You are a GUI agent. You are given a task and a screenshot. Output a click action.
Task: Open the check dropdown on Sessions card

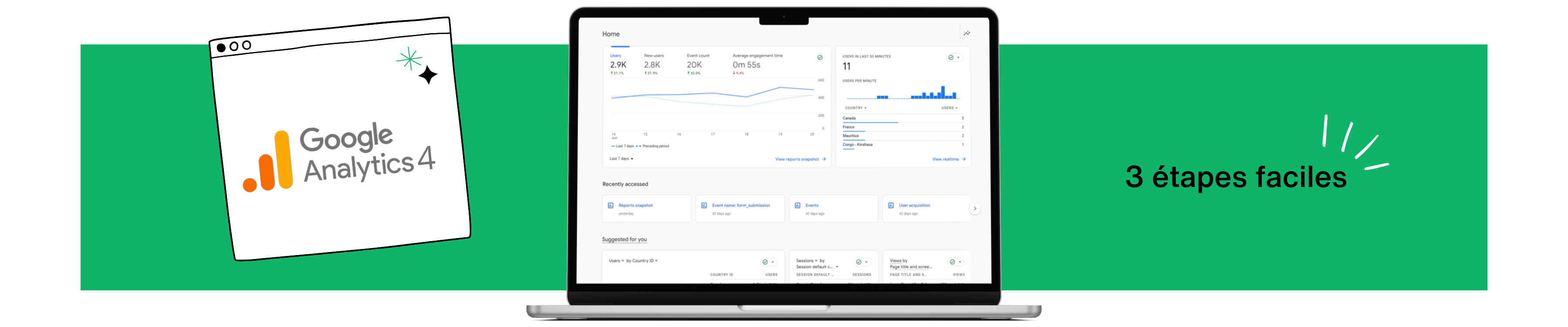click(862, 262)
